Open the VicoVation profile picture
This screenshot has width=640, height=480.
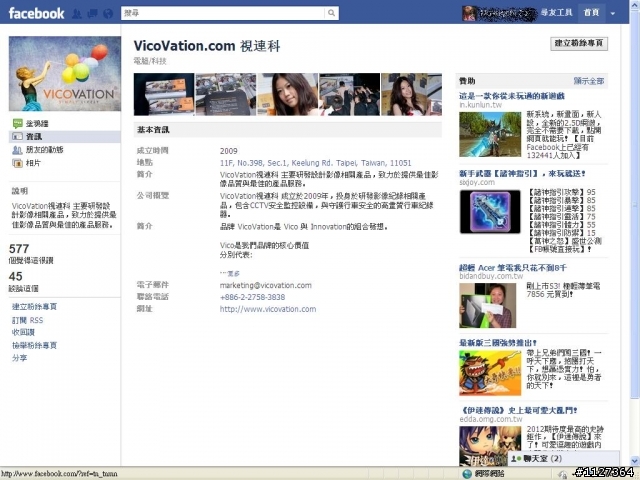(65, 73)
